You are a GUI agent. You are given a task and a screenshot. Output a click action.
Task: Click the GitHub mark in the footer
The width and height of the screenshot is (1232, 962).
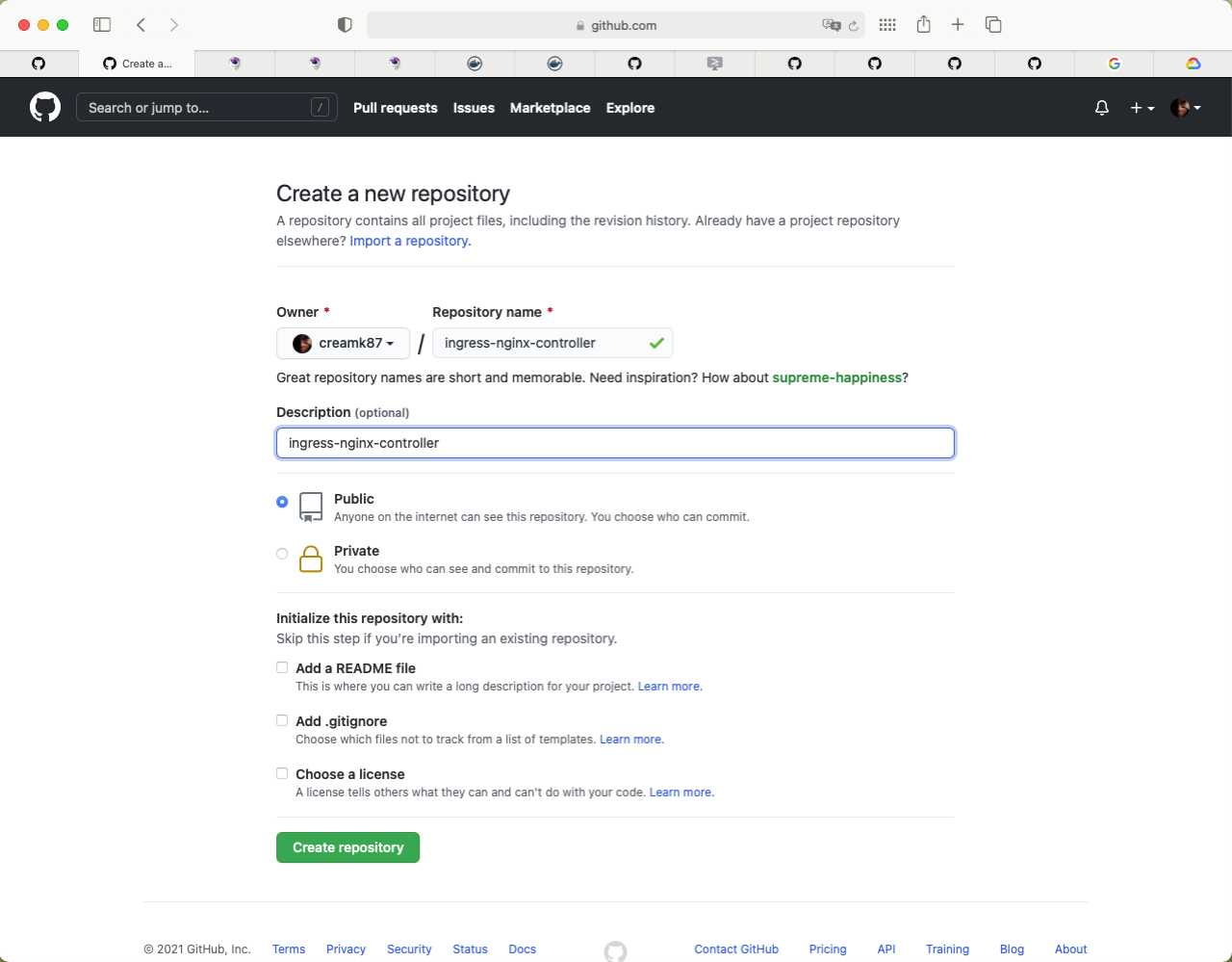pos(615,951)
